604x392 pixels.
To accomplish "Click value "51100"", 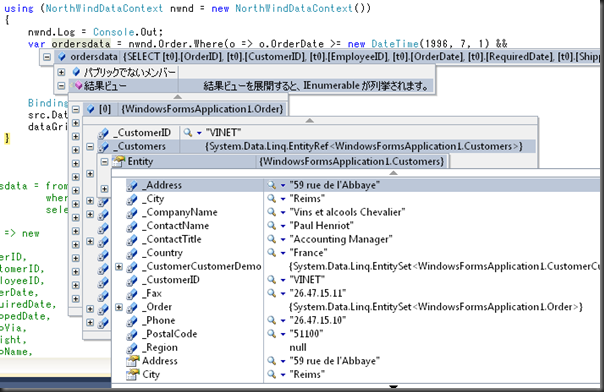I will [x=306, y=334].
